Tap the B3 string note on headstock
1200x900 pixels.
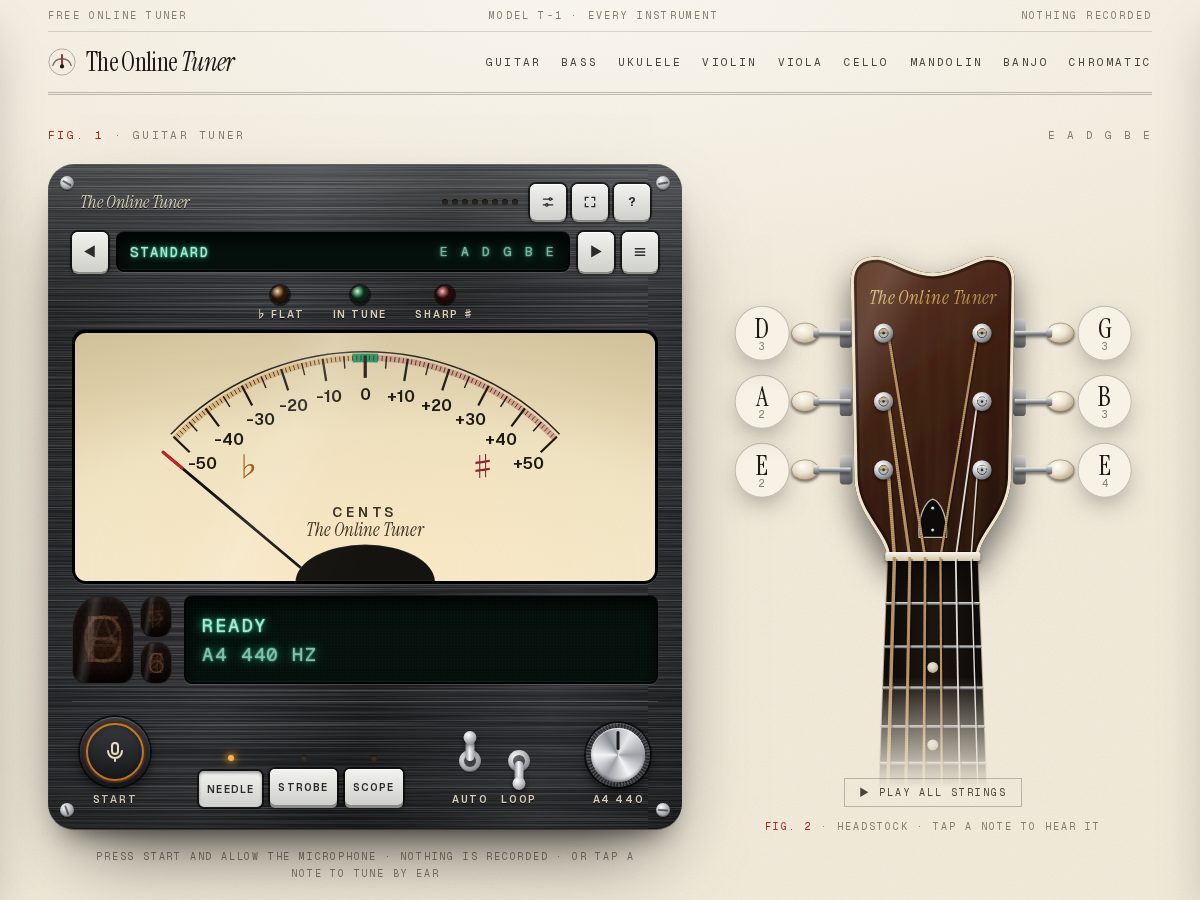pyautogui.click(x=1104, y=401)
